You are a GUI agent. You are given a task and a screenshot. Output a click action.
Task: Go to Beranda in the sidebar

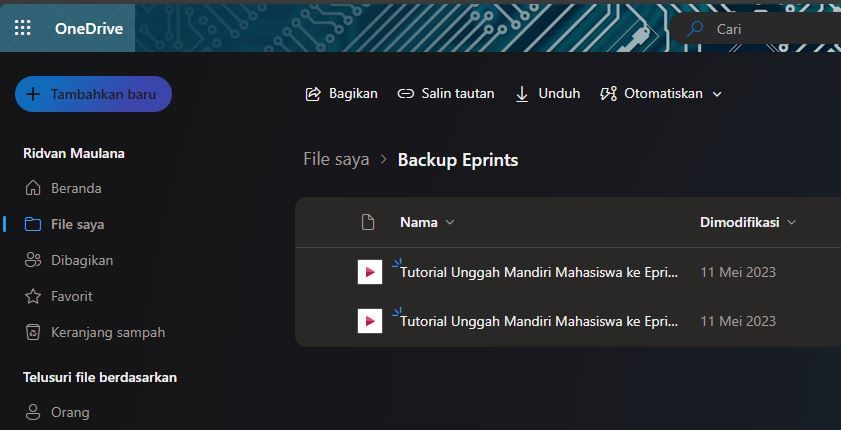76,188
